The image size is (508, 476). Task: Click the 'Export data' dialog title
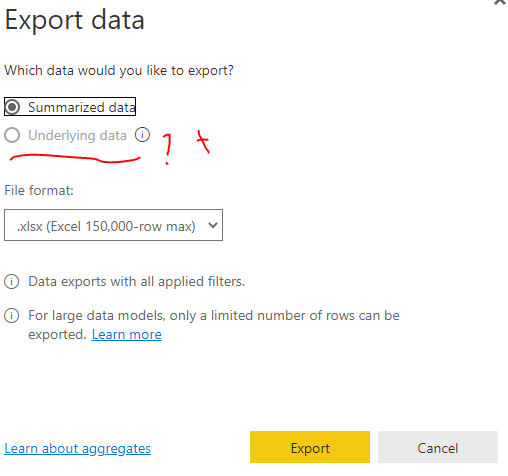(x=75, y=20)
